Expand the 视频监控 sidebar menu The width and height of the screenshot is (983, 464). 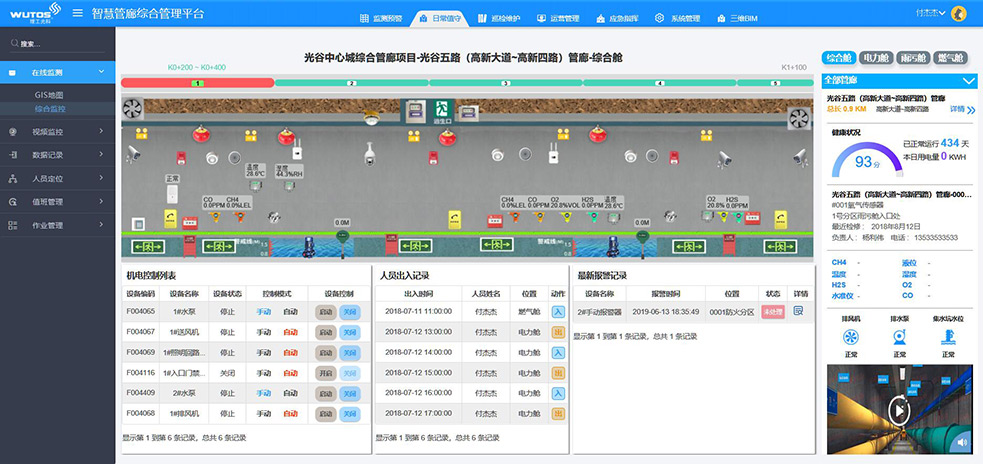101,131
